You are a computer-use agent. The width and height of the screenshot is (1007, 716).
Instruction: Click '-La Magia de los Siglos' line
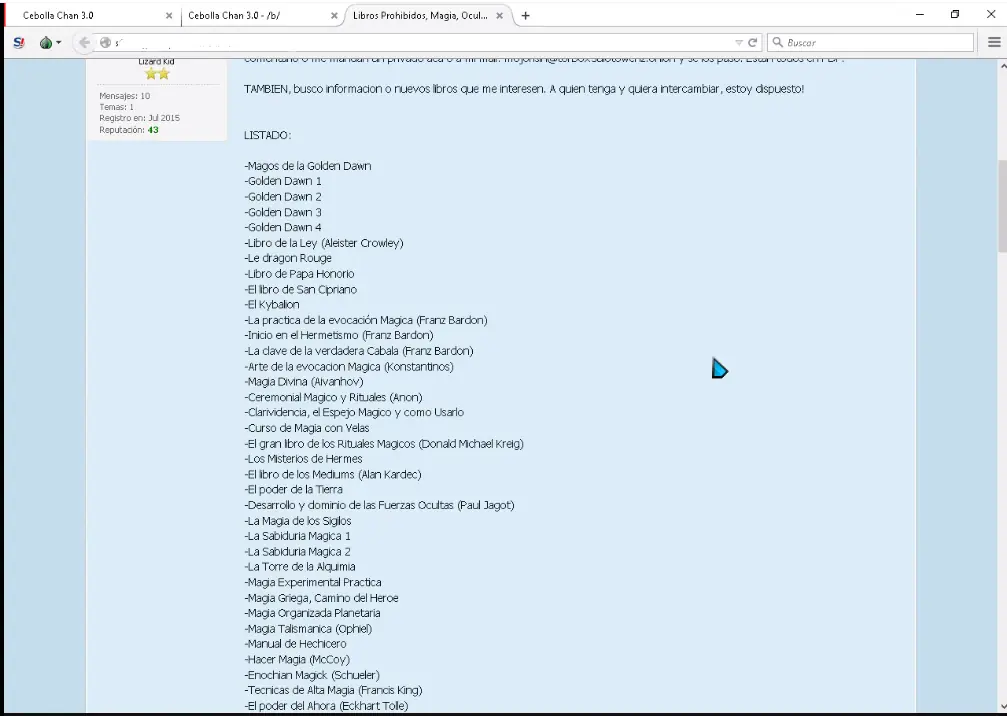pyautogui.click(x=298, y=521)
